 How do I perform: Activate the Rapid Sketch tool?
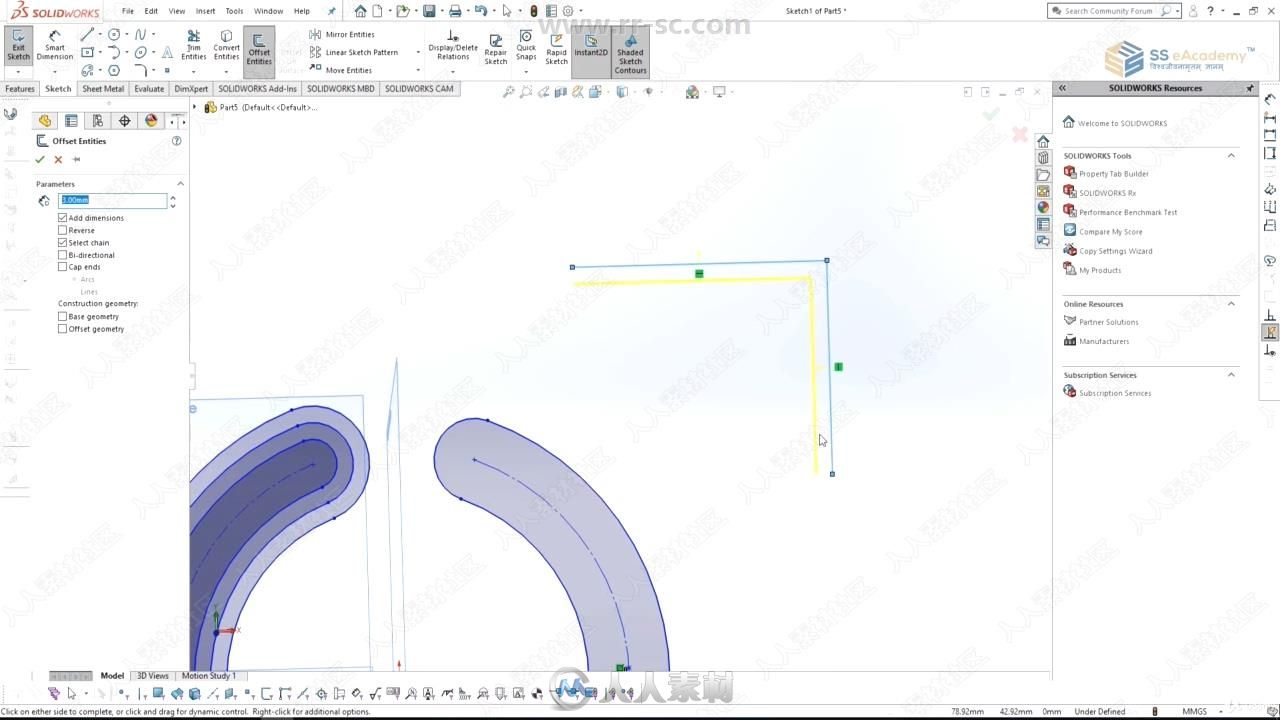[556, 48]
